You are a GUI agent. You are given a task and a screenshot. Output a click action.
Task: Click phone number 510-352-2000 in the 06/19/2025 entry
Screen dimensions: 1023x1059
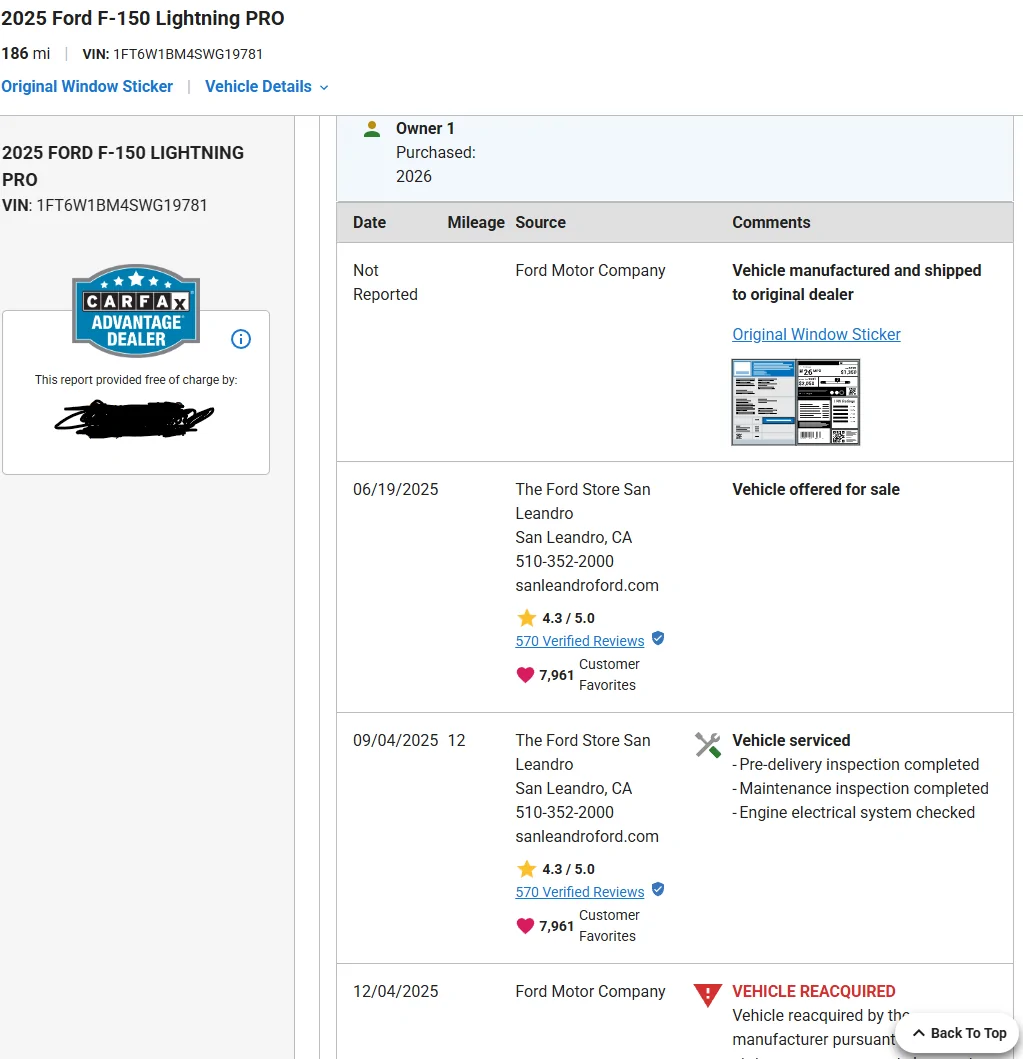565,561
